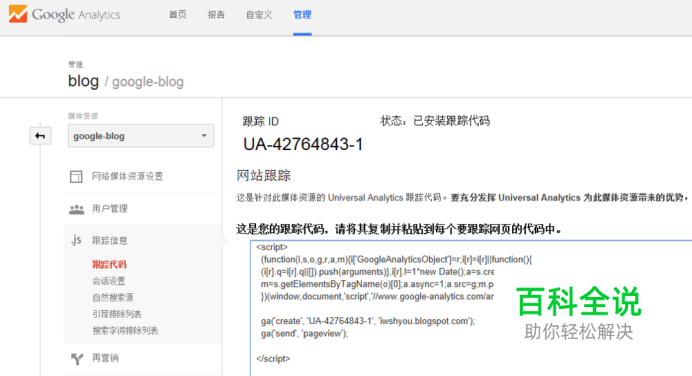Click the ga('send', 'pageview') code line
The image size is (692, 376).
(x=305, y=334)
